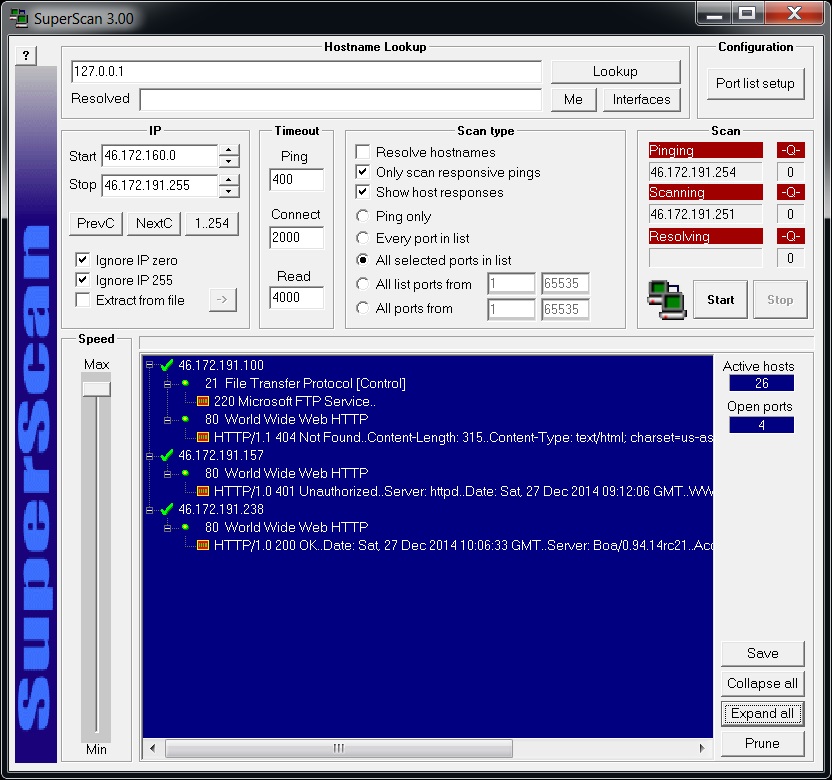832x780 pixels.
Task: Open Port list setup
Action: (756, 83)
